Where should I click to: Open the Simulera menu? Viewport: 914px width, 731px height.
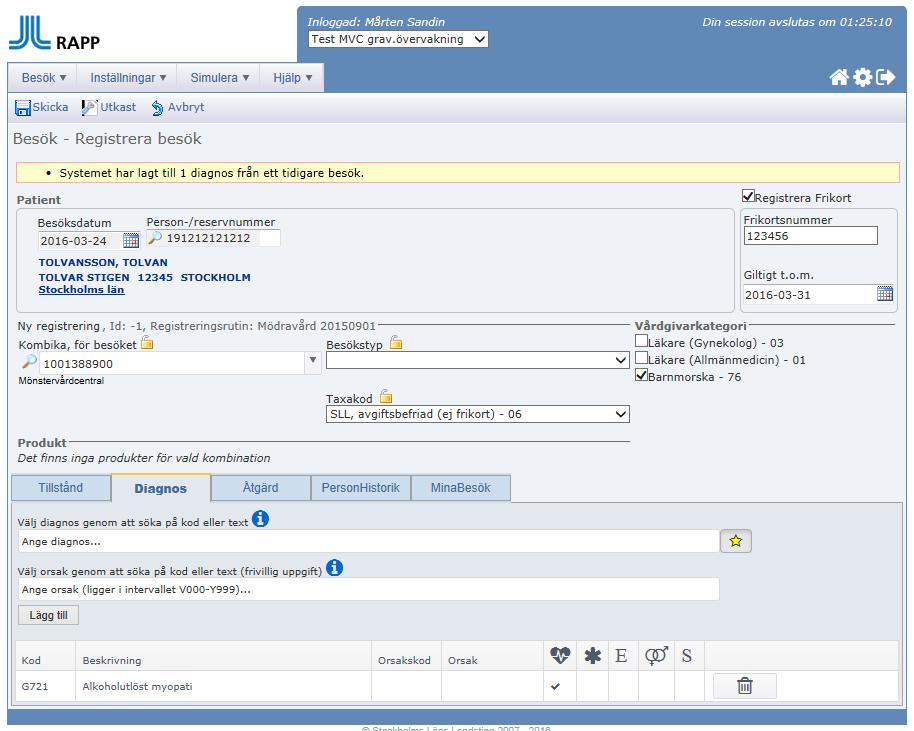pos(219,78)
